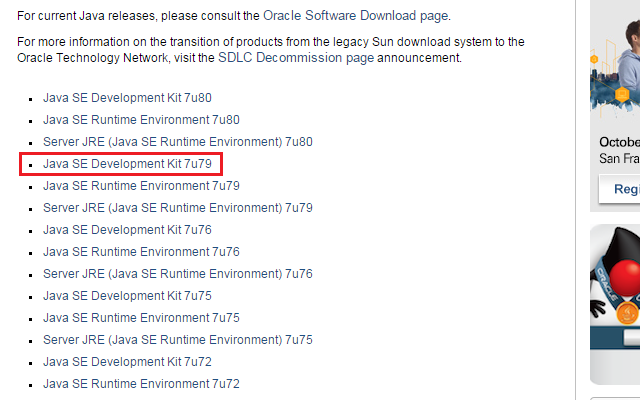Click highlighted Java SE Development Kit 7u79
Screen dimensions: 640x400
(x=127, y=164)
